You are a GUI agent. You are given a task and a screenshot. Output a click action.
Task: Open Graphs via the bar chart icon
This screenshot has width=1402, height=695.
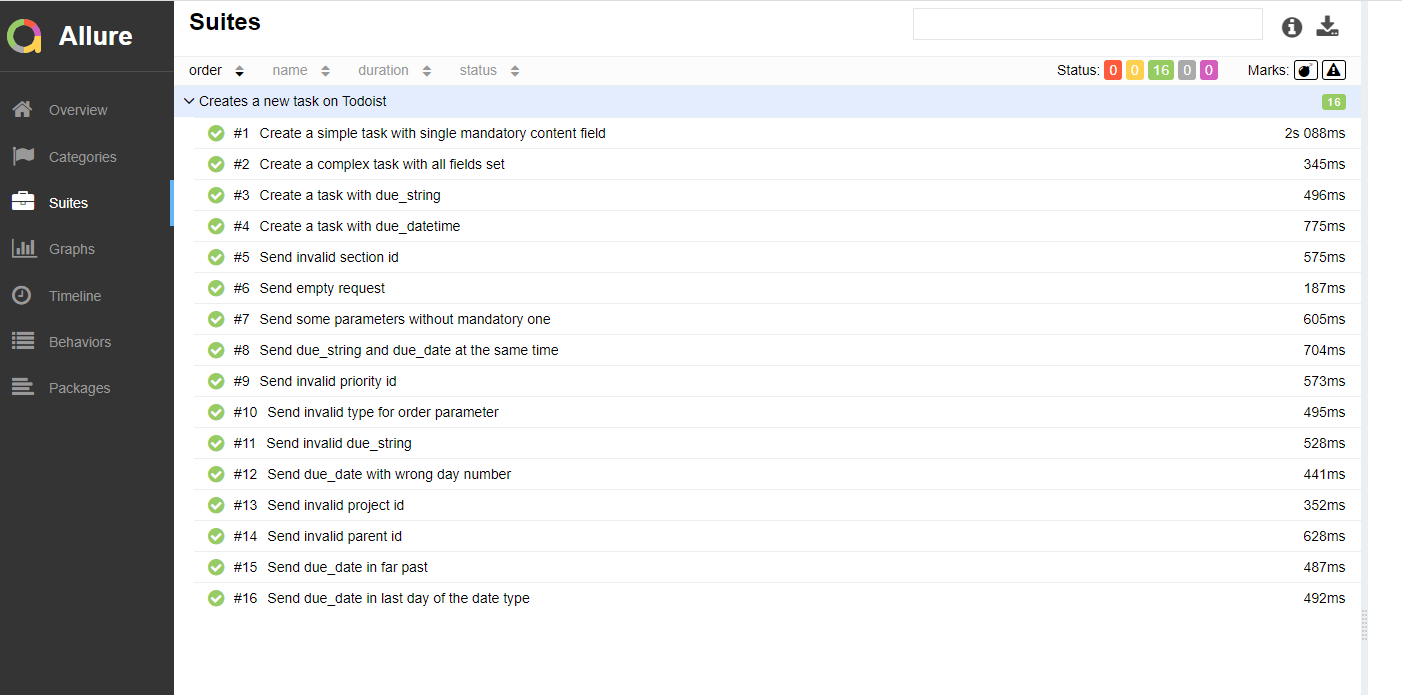[x=23, y=249]
